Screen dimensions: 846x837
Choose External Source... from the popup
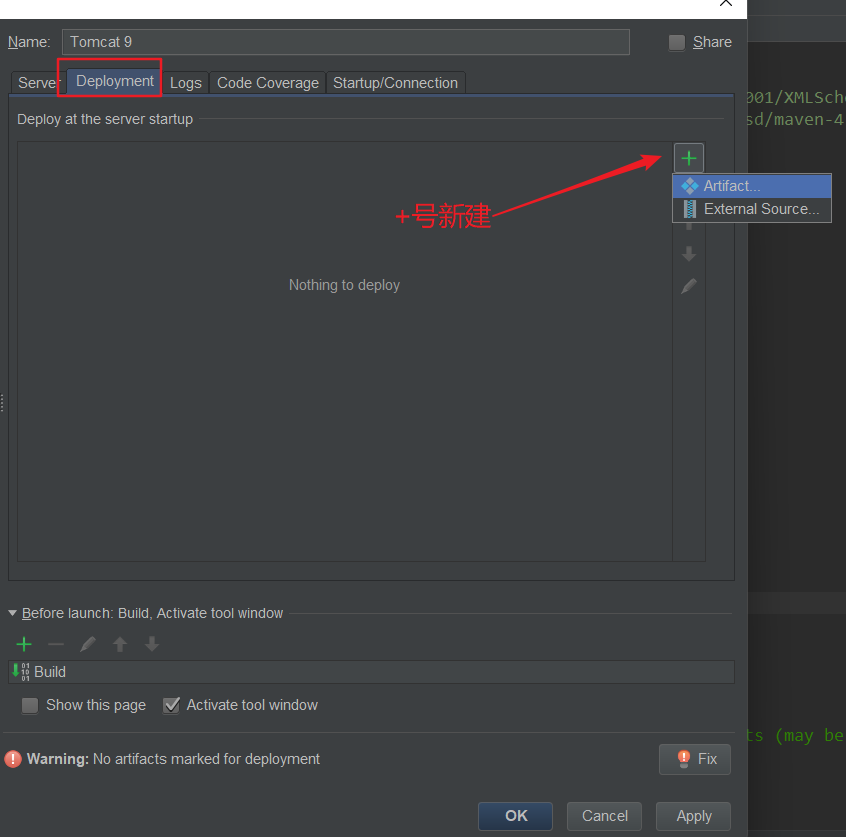click(752, 209)
